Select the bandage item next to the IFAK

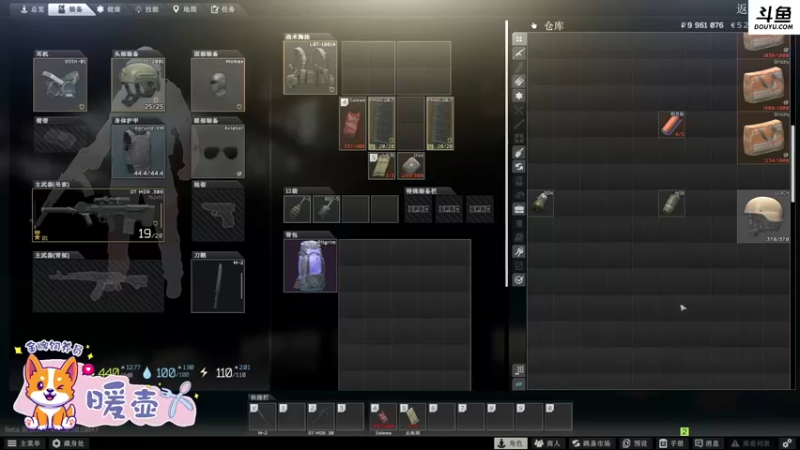pyautogui.click(x=382, y=165)
